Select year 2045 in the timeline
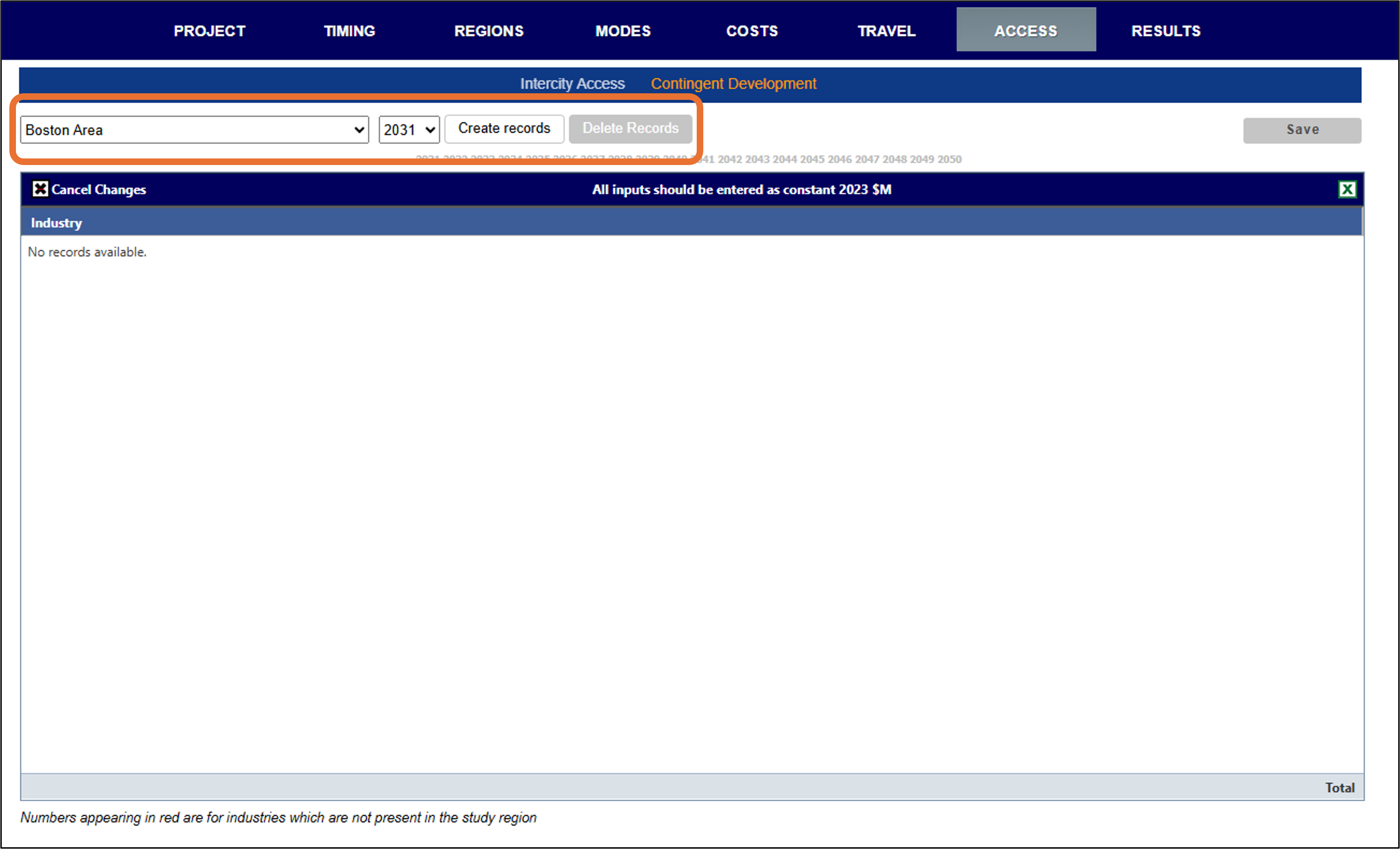Screen dimensions: 1400x849 coord(812,159)
